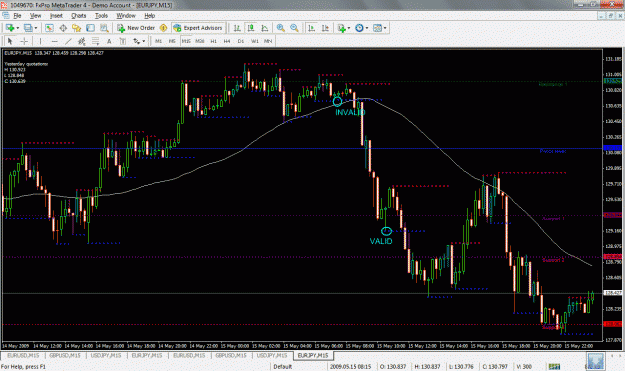625x371 pixels.
Task: Switch timeframe to M30
Action: [x=200, y=41]
